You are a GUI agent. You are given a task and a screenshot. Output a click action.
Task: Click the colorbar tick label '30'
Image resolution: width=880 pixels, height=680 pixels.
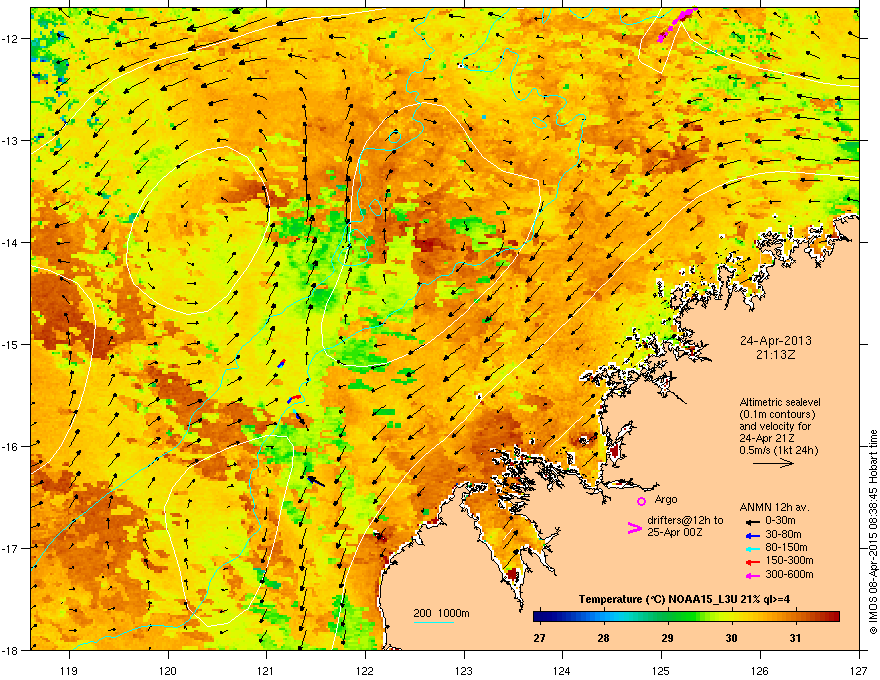[x=731, y=638]
